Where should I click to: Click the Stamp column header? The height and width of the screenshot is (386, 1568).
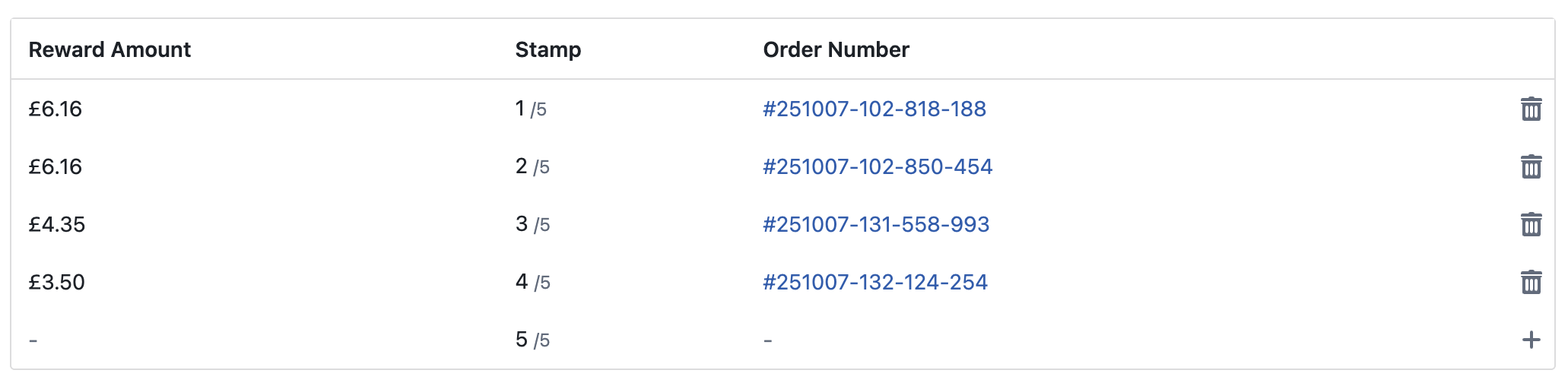(x=548, y=50)
